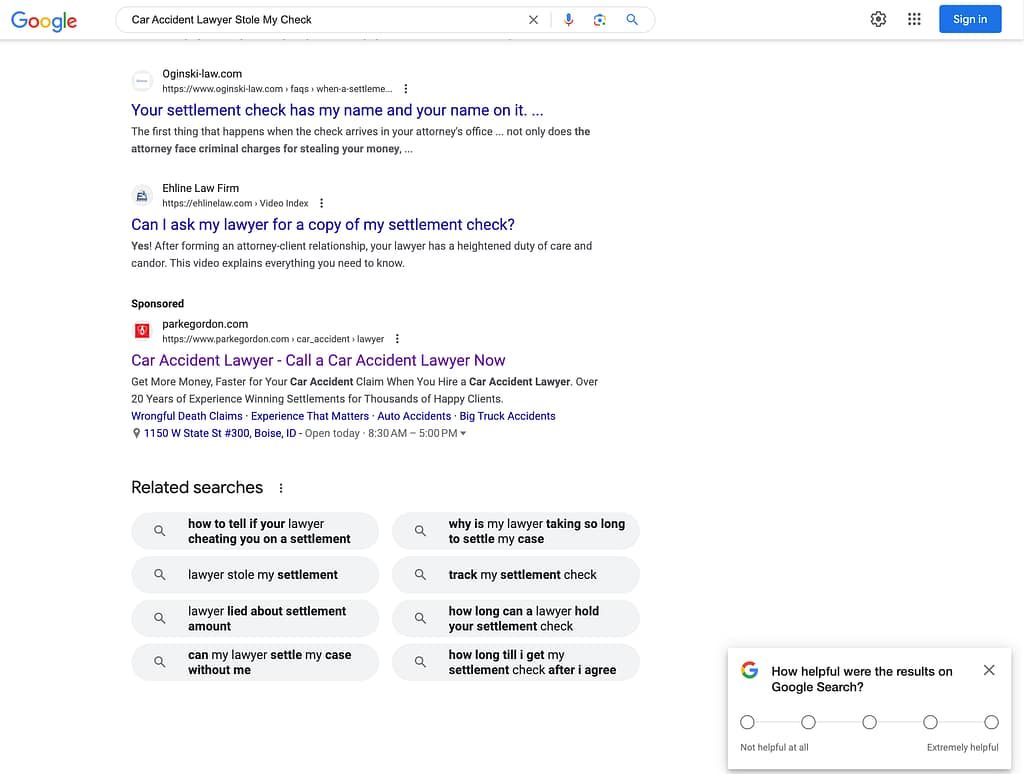1024x774 pixels.
Task: Search 'track my settlement check'
Action: 515,575
